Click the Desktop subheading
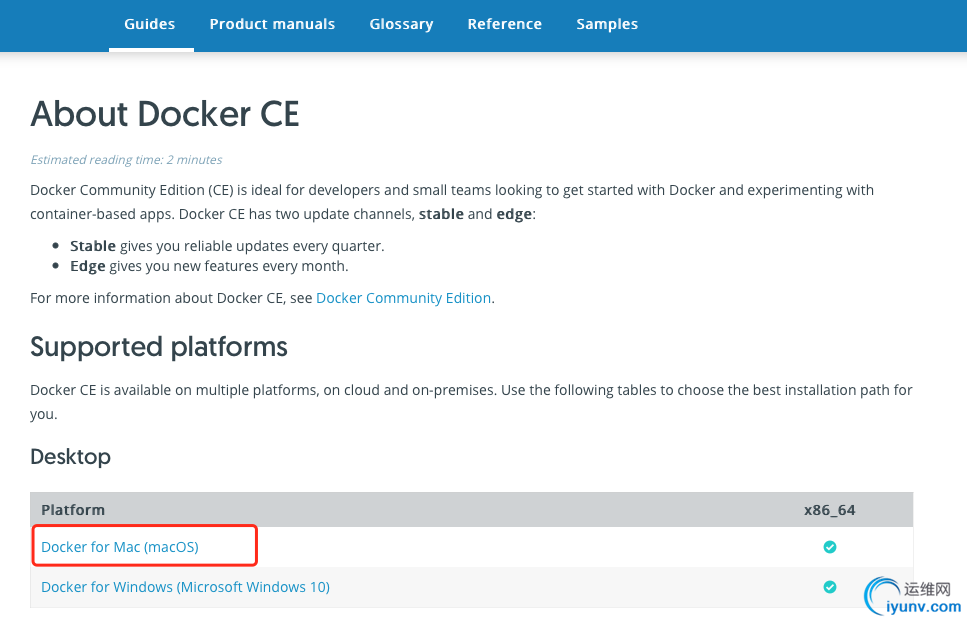The height and width of the screenshot is (623, 967). (x=70, y=457)
